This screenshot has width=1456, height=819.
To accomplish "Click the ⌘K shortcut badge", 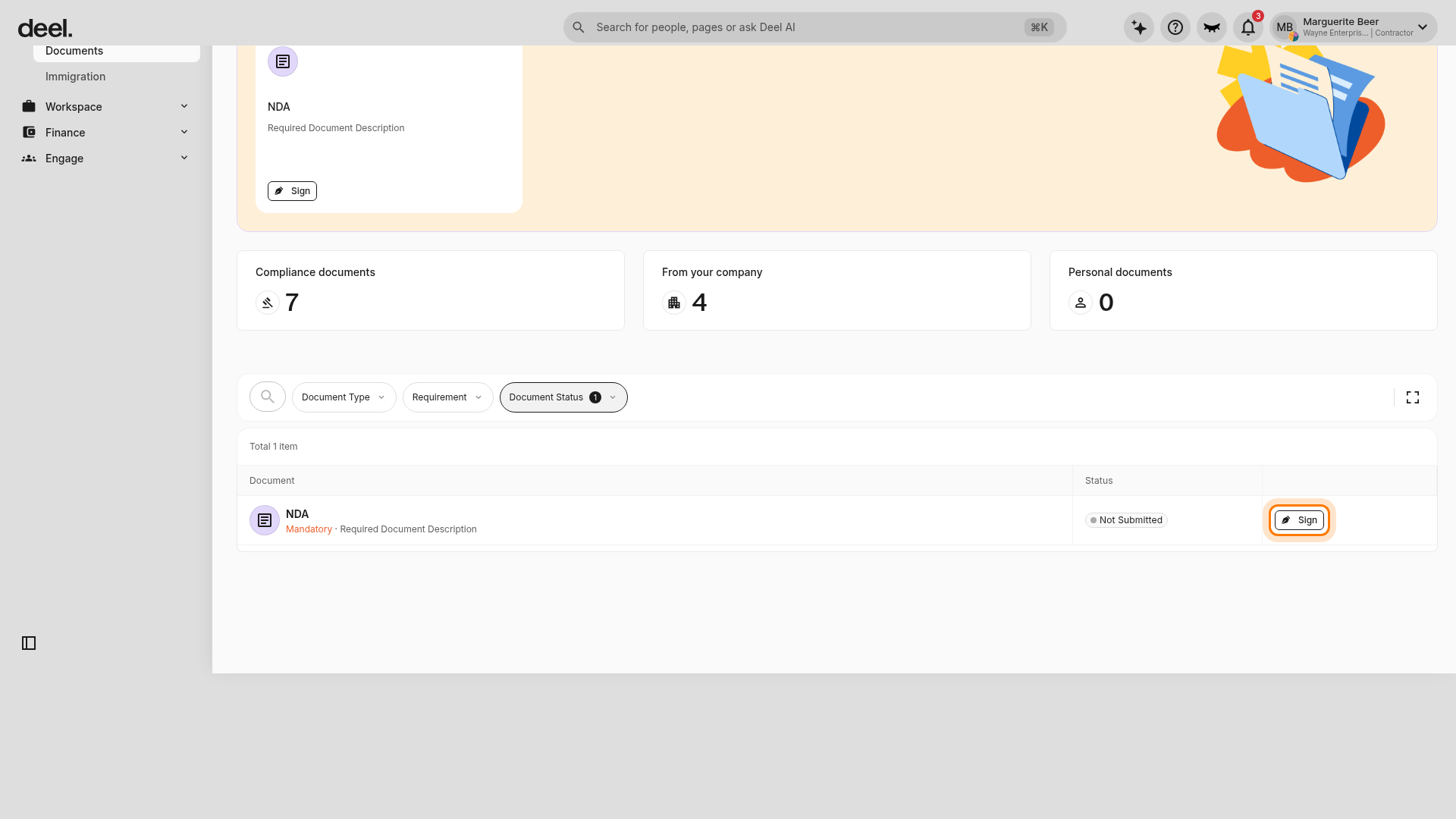I will [x=1039, y=27].
